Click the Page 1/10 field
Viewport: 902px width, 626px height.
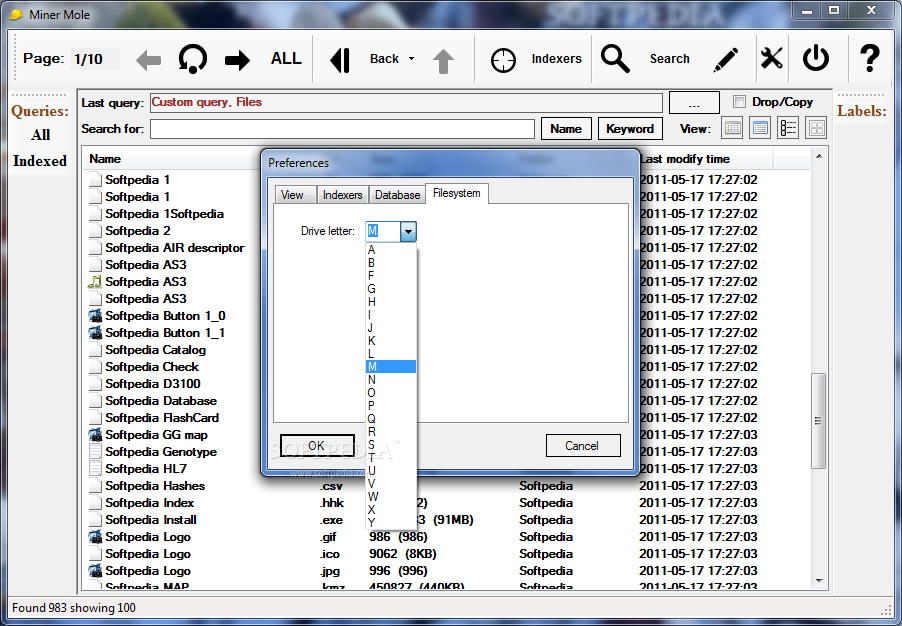[95, 59]
